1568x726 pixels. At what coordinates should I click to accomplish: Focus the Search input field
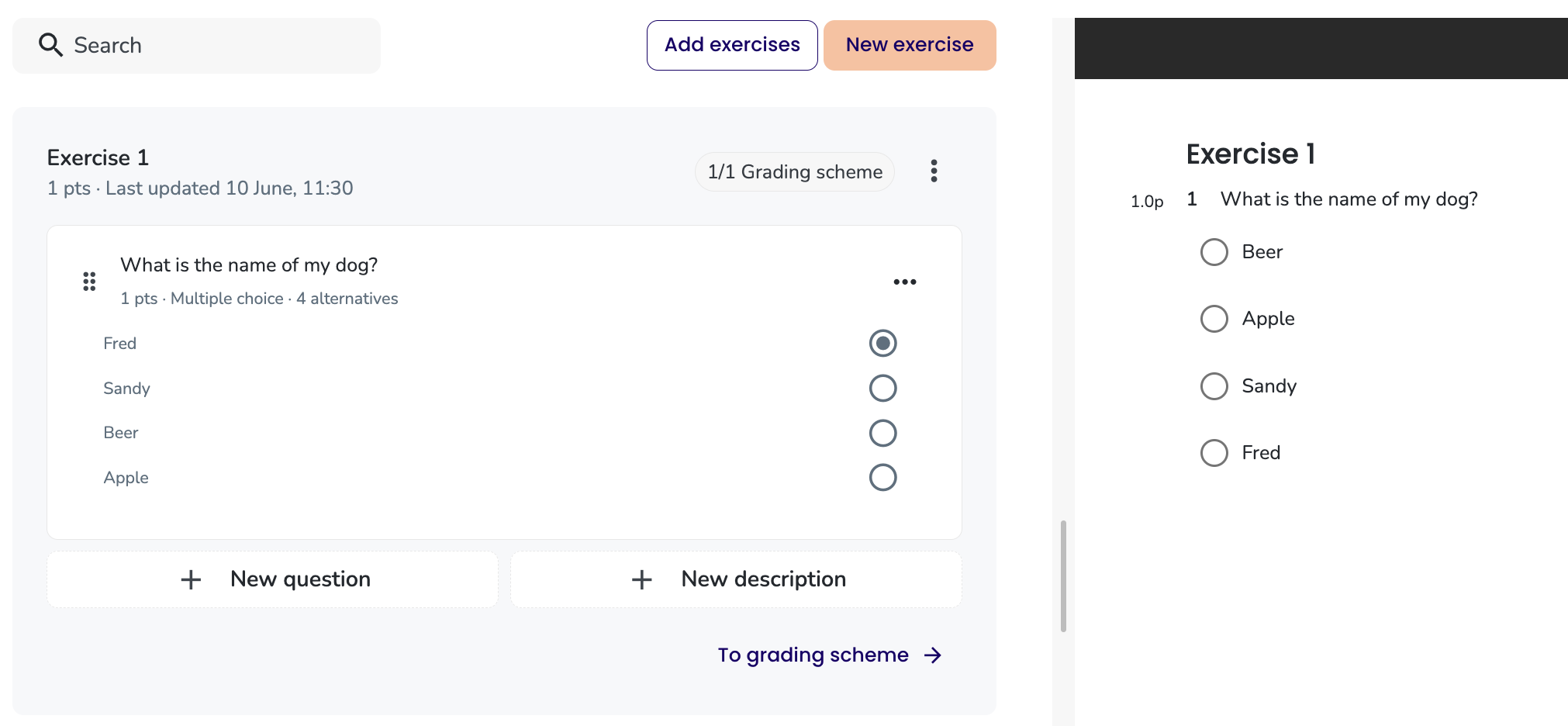[196, 46]
